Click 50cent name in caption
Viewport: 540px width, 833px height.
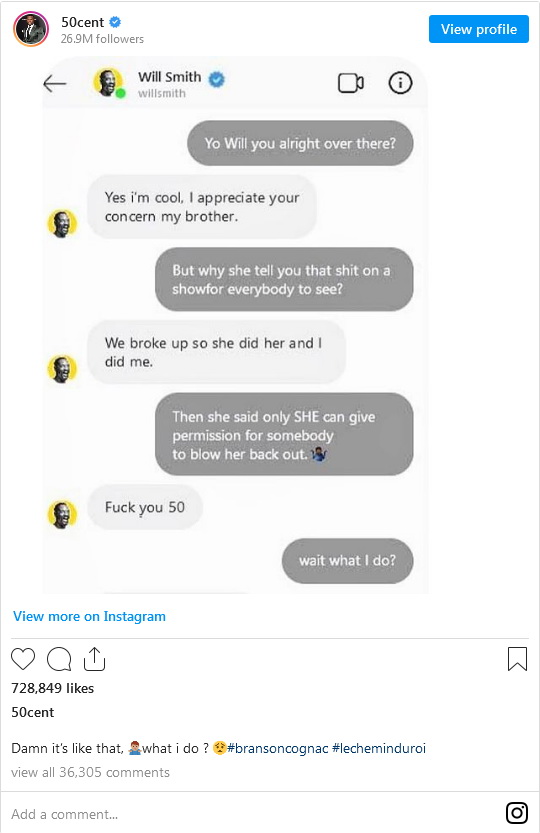[x=32, y=712]
